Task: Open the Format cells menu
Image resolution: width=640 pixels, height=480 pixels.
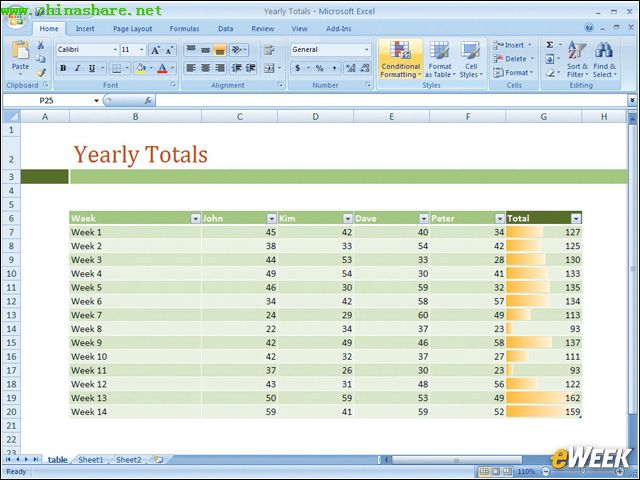Action: click(513, 73)
